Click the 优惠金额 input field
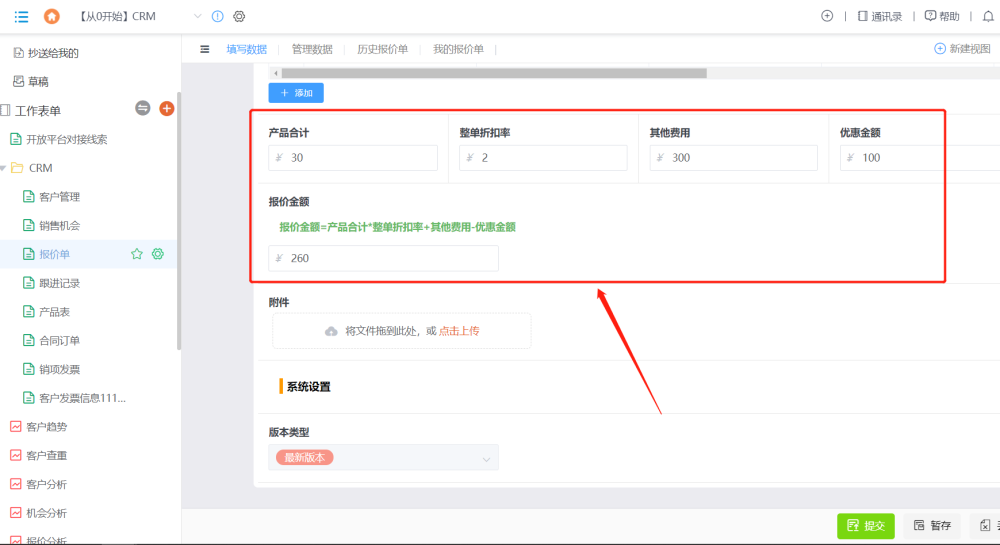Image resolution: width=1000 pixels, height=545 pixels. point(920,157)
